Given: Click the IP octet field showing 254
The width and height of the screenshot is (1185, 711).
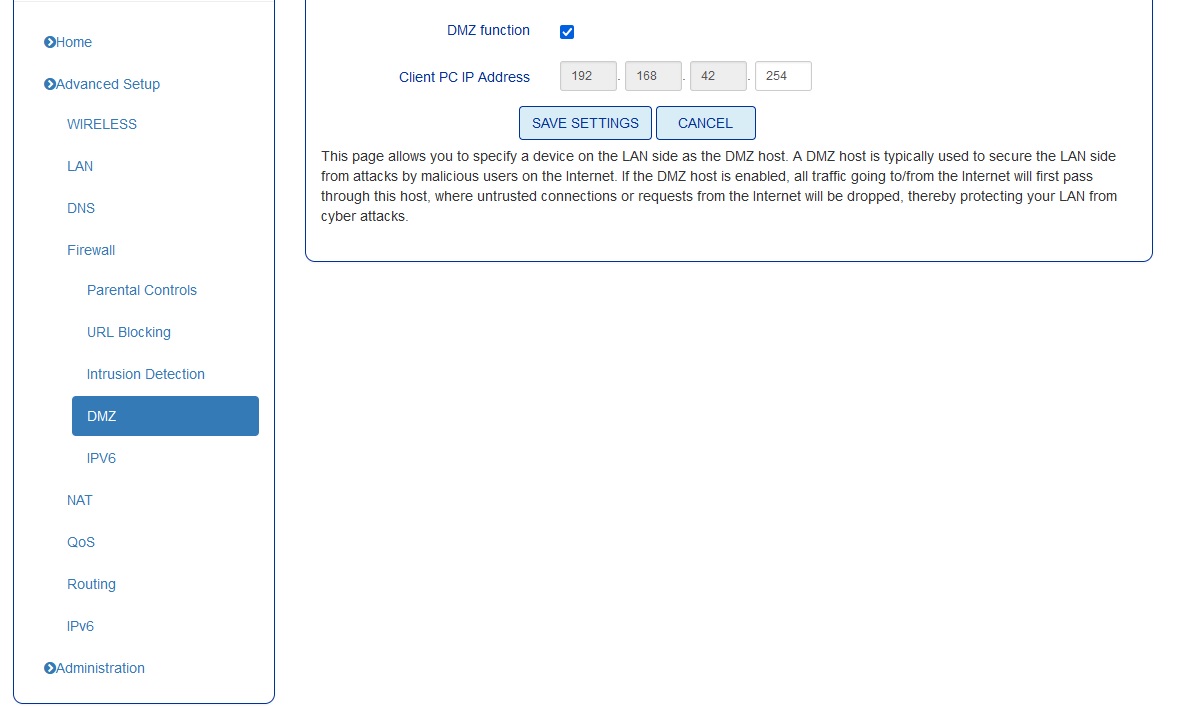Looking at the screenshot, I should pos(783,76).
